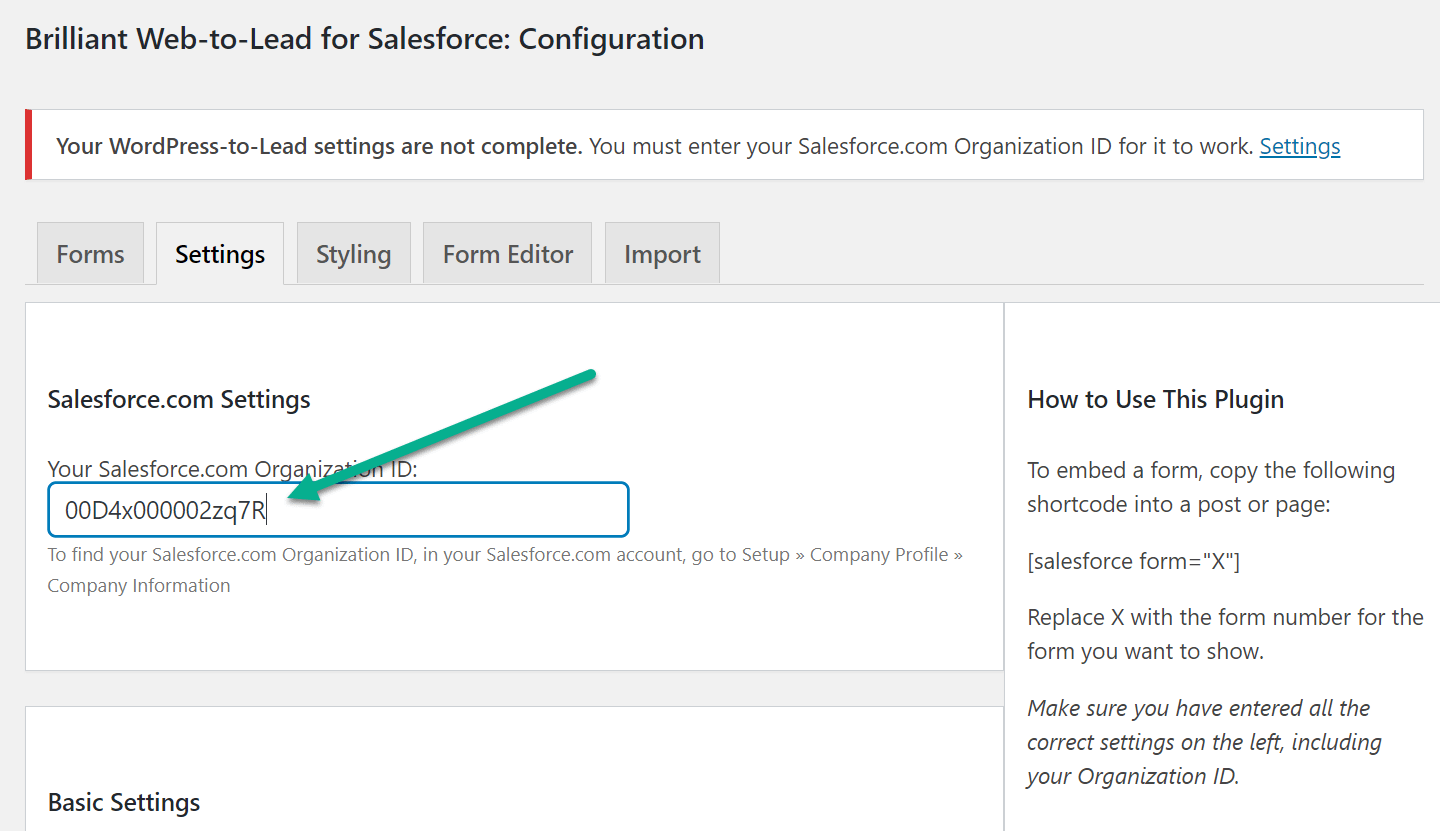This screenshot has height=831, width=1440.
Task: Go to the Form Editor tab
Action: 508,253
